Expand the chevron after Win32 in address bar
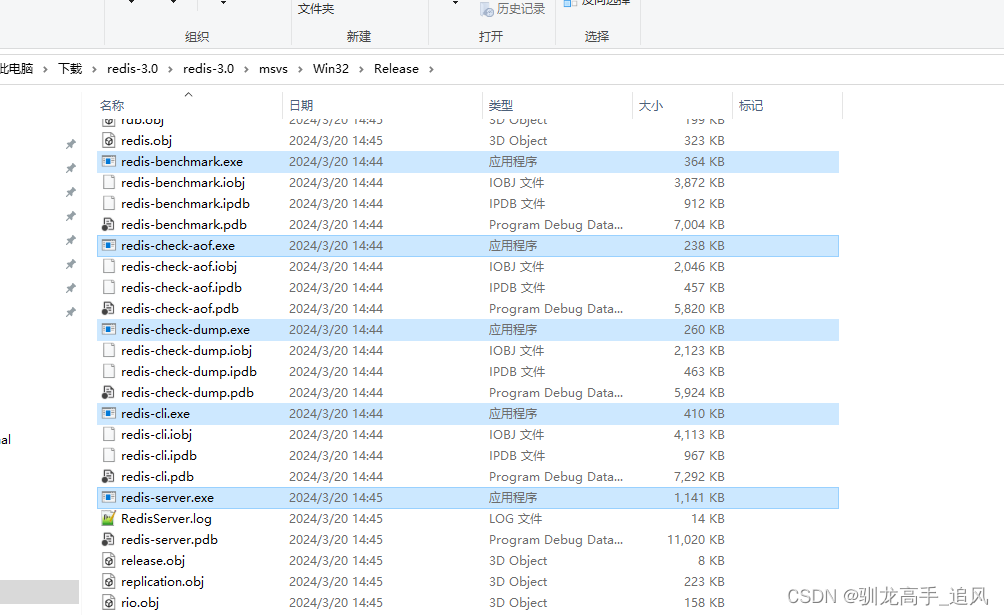1004x615 pixels. point(361,69)
